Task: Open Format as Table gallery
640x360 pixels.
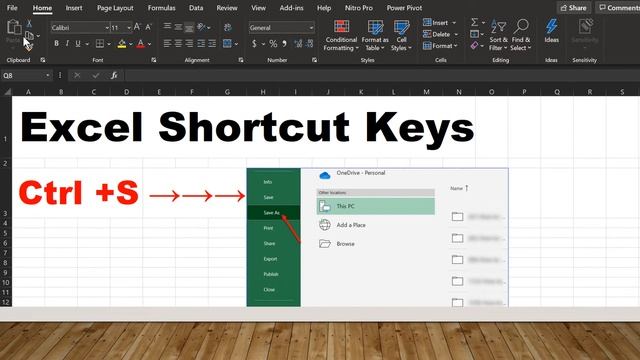Action: click(375, 35)
